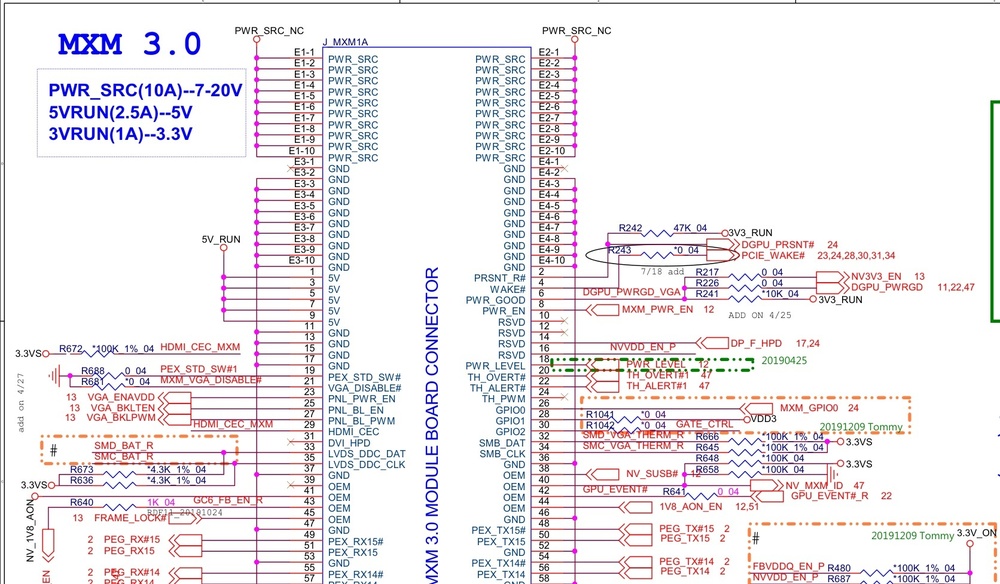Select resistor label "R226"

coord(707,283)
